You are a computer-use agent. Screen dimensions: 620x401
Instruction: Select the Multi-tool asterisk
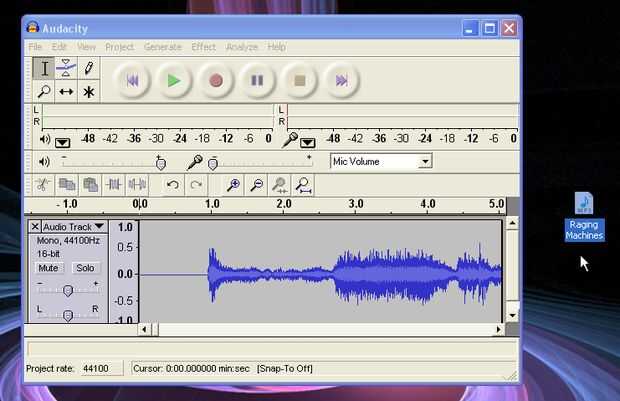coord(89,91)
